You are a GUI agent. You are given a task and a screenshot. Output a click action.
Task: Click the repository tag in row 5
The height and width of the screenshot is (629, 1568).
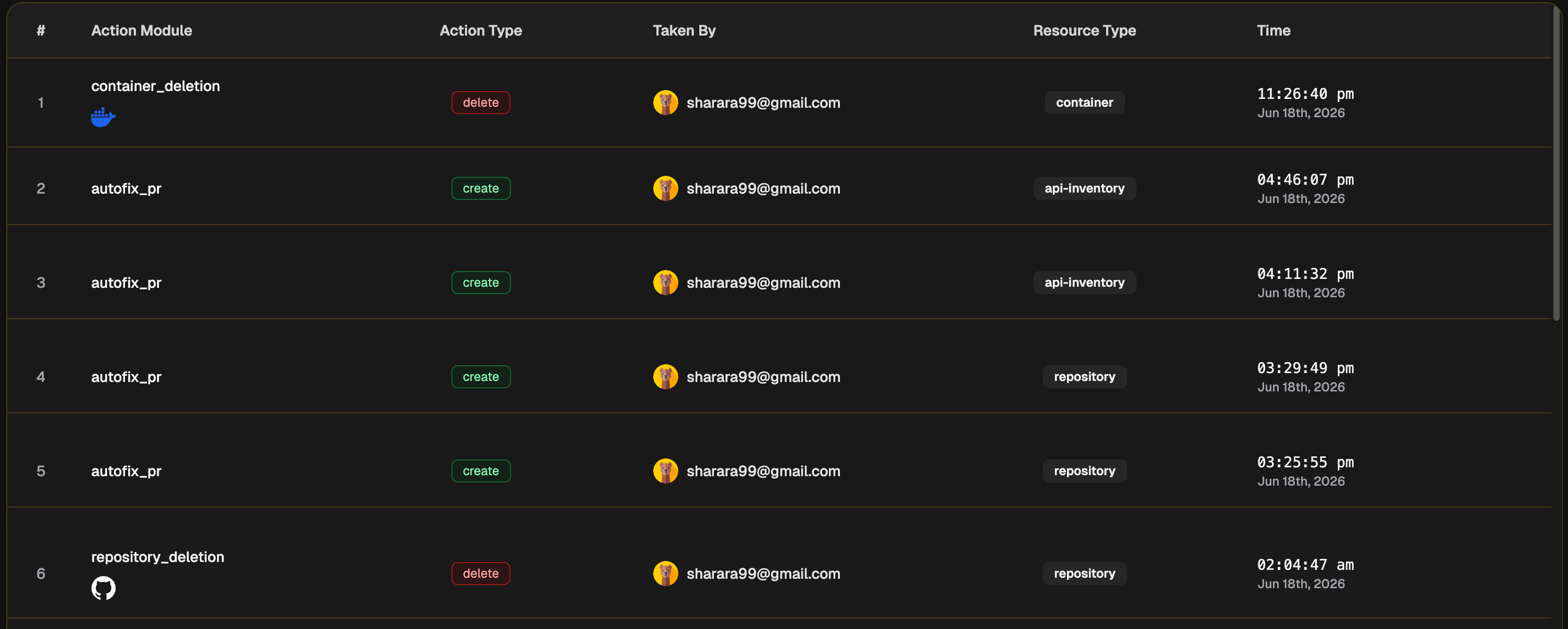point(1084,470)
